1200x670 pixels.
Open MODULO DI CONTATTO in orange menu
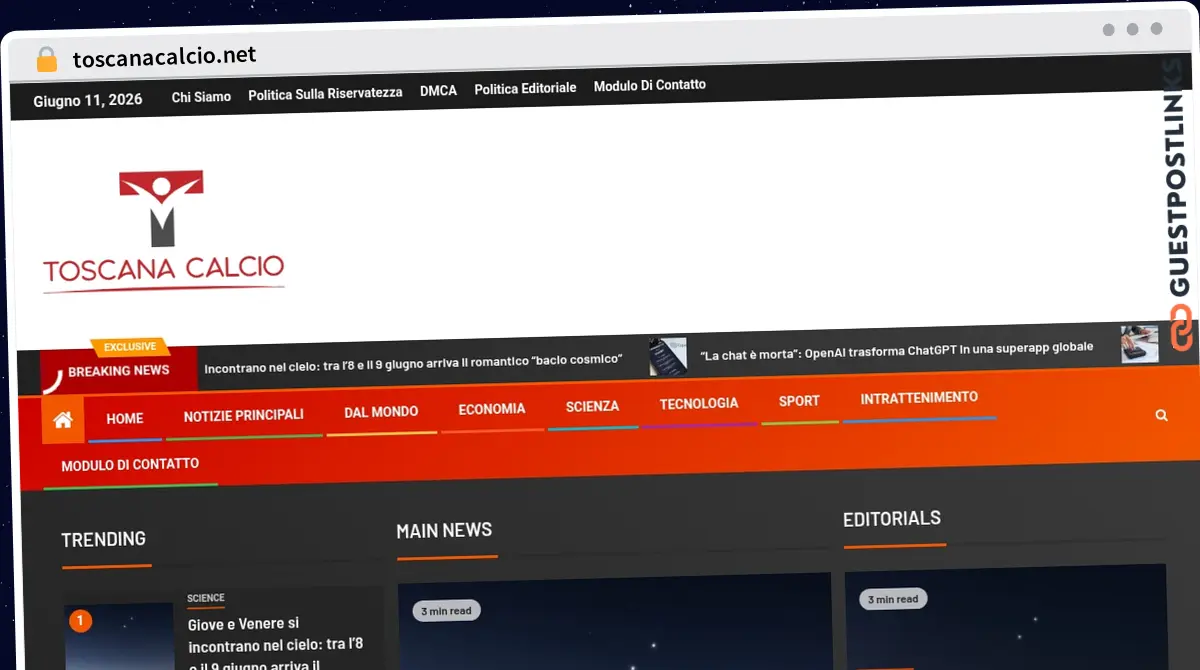tap(130, 465)
